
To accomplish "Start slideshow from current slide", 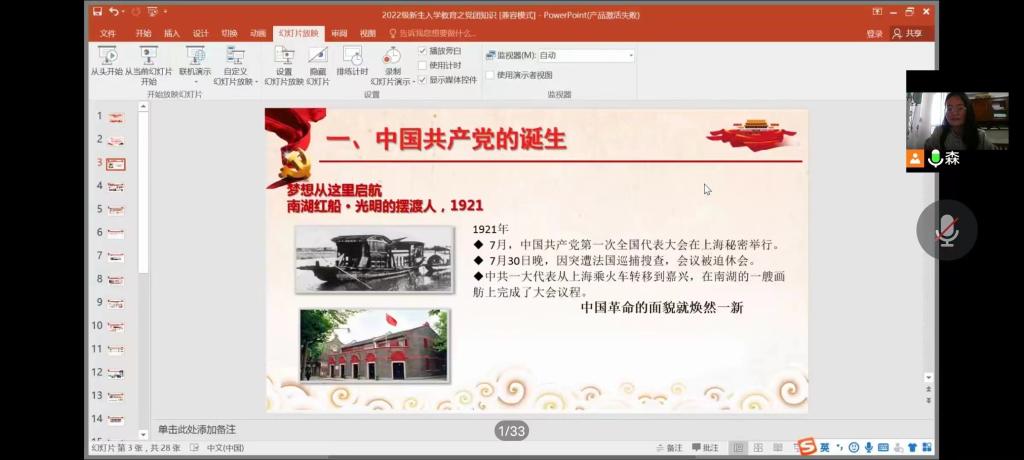I will click(x=148, y=62).
